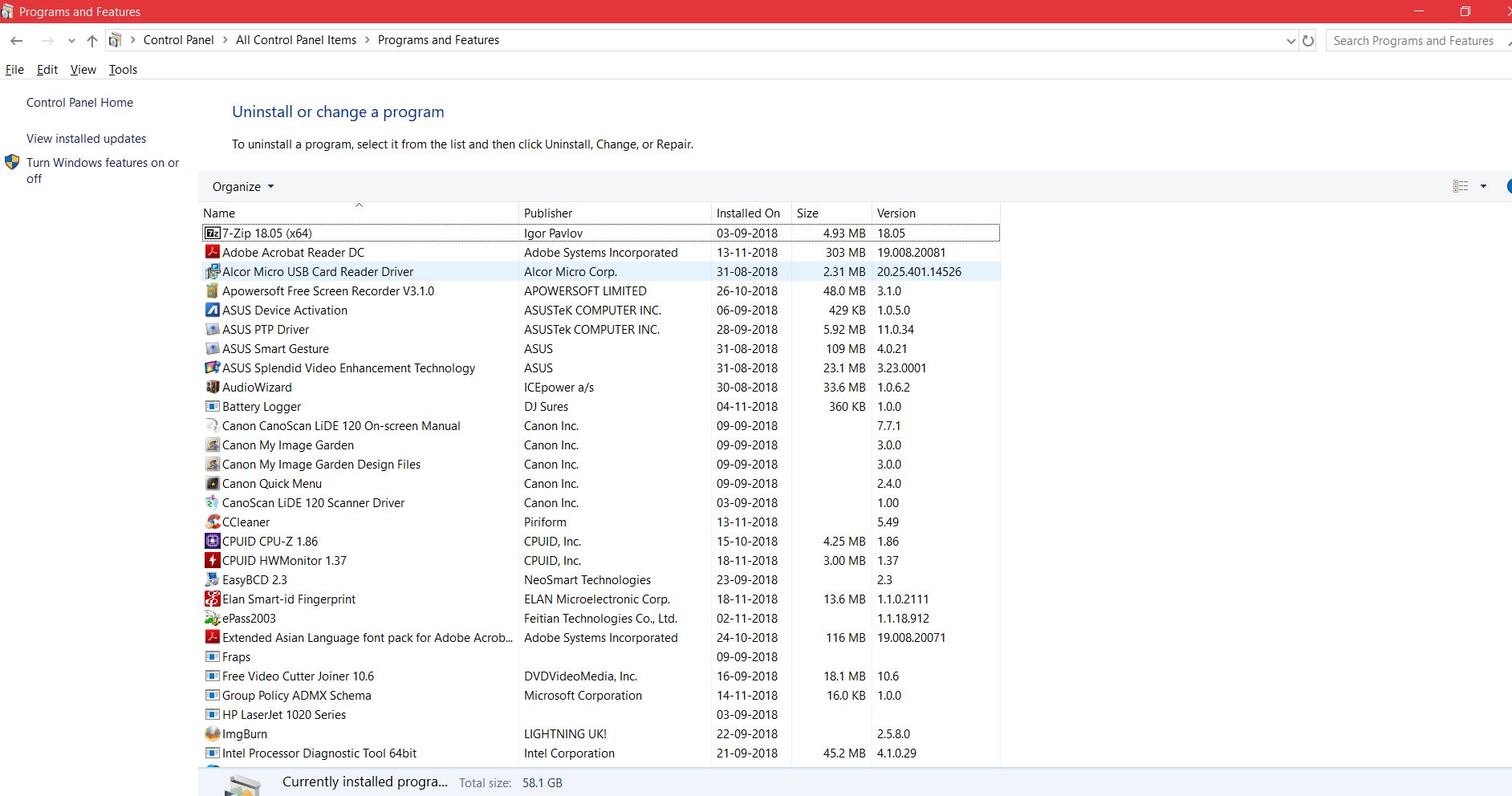
Task: Go to Control Panel Home
Action: [79, 103]
